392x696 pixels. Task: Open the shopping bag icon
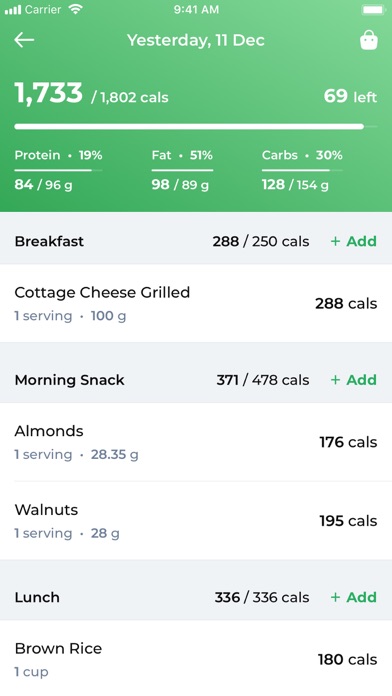(x=368, y=40)
